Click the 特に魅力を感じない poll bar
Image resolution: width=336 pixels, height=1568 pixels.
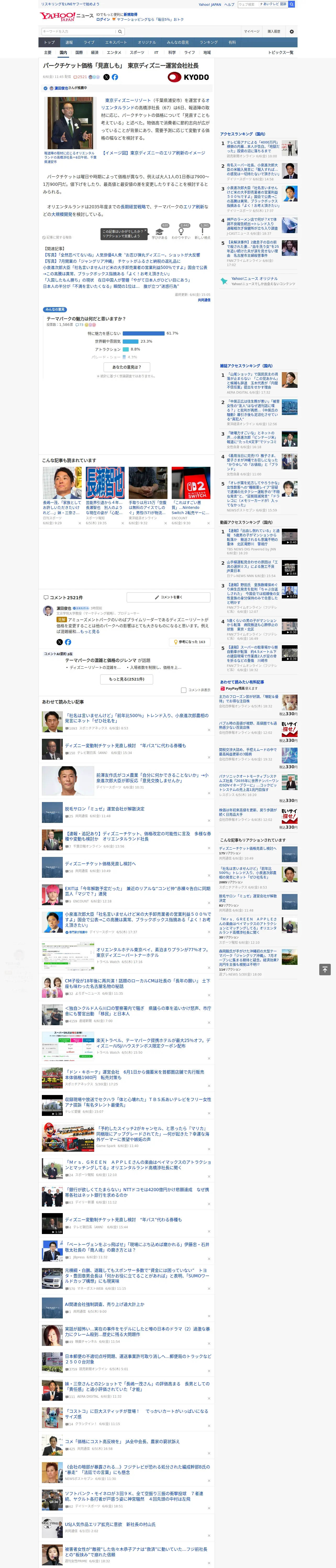pos(143,333)
